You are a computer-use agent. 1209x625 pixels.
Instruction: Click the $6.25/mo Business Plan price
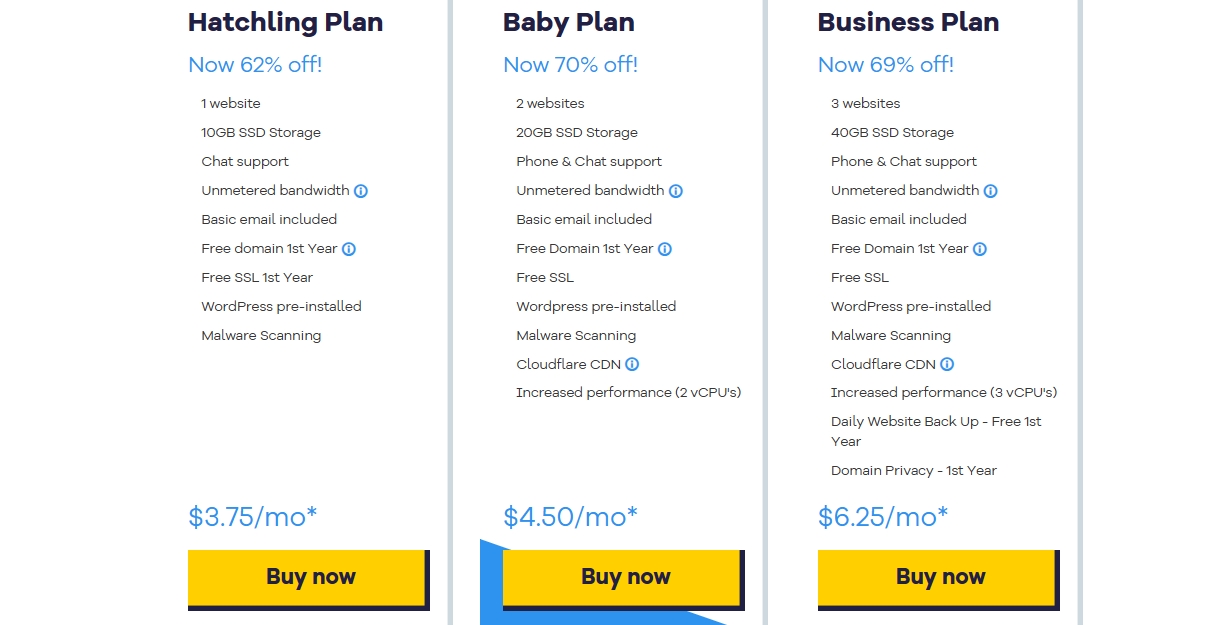882,517
